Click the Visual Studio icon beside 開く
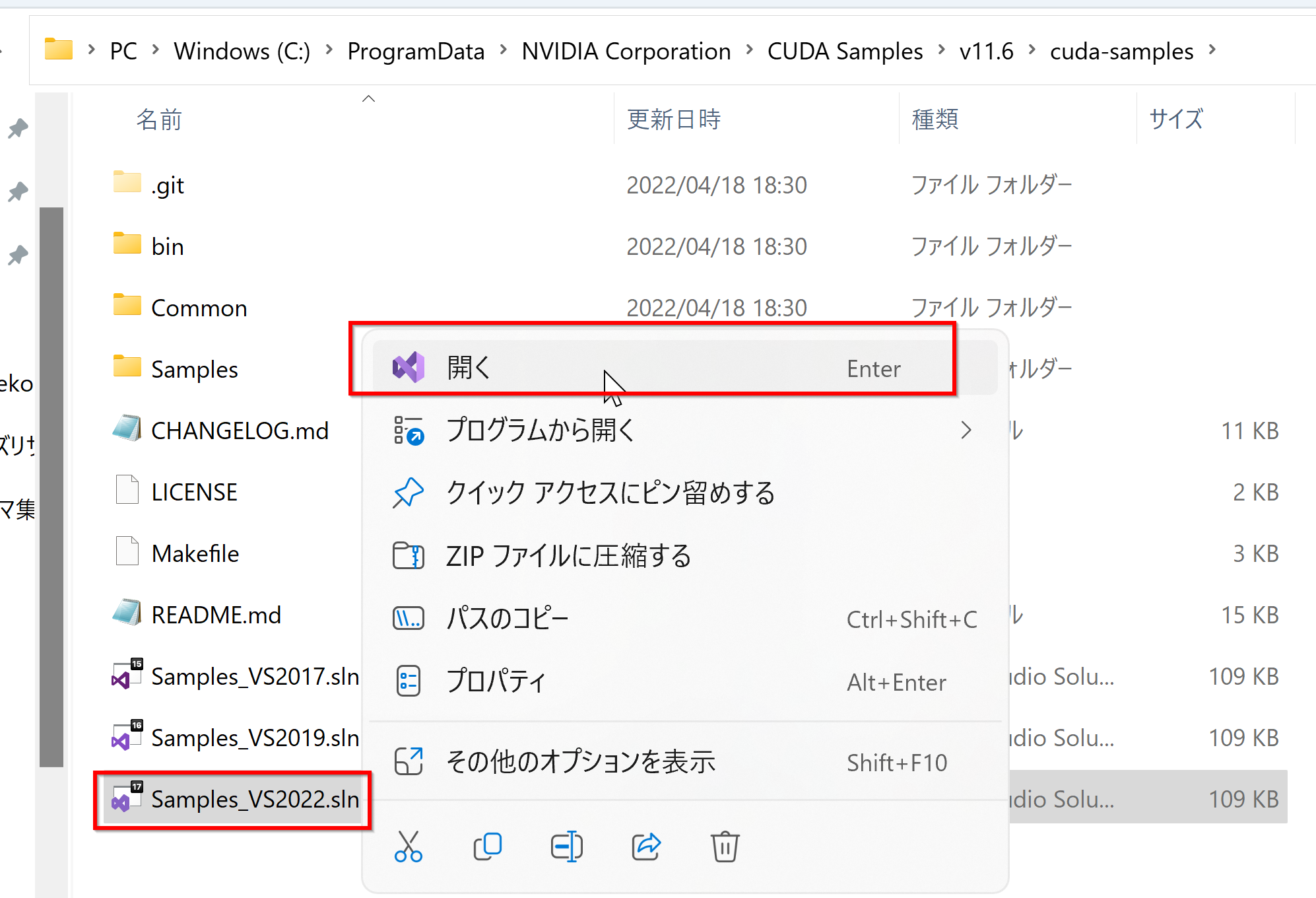Viewport: 1316px width, 898px height. pos(409,367)
